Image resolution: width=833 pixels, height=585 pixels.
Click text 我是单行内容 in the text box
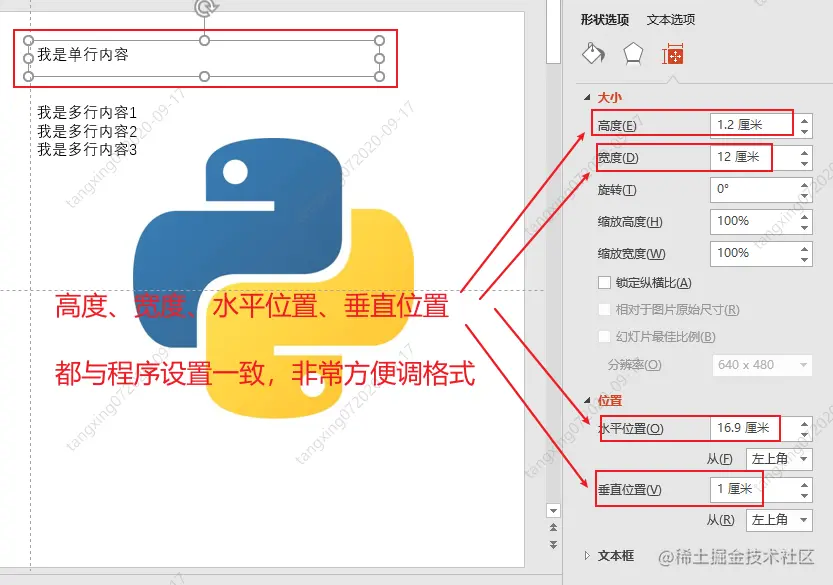coord(83,54)
